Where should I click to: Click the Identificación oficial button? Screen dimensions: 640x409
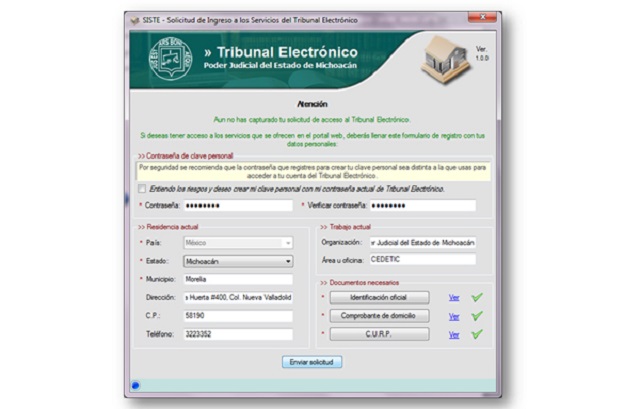click(379, 298)
